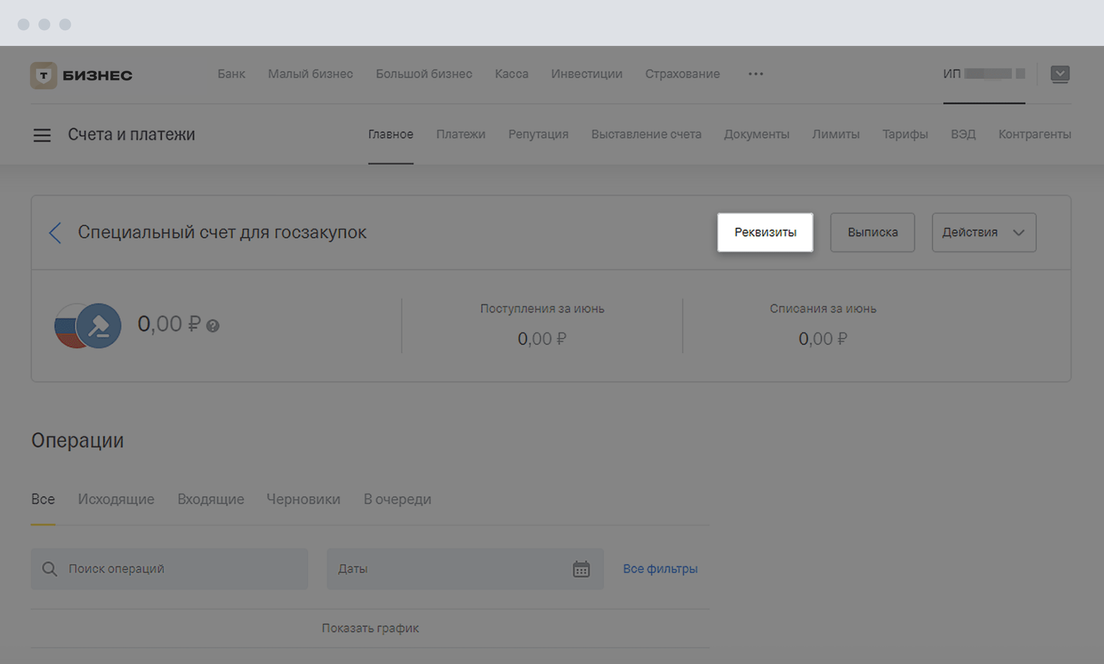Click the Поиск операций search field
The image size is (1104, 664).
pyautogui.click(x=170, y=569)
